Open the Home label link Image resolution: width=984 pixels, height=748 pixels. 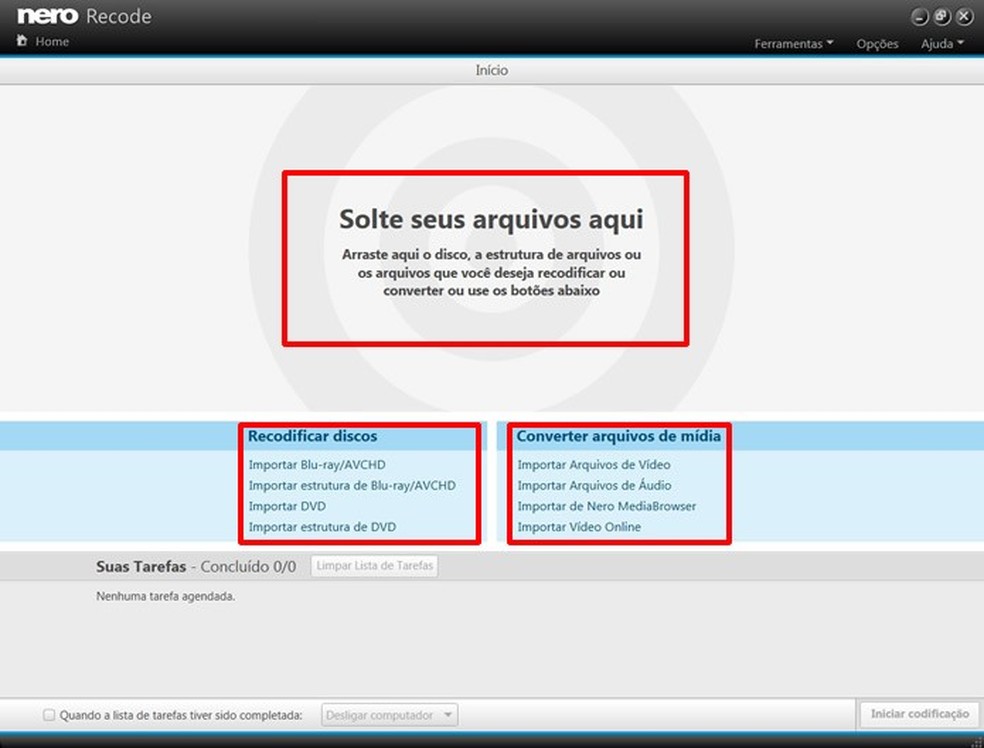coord(52,41)
